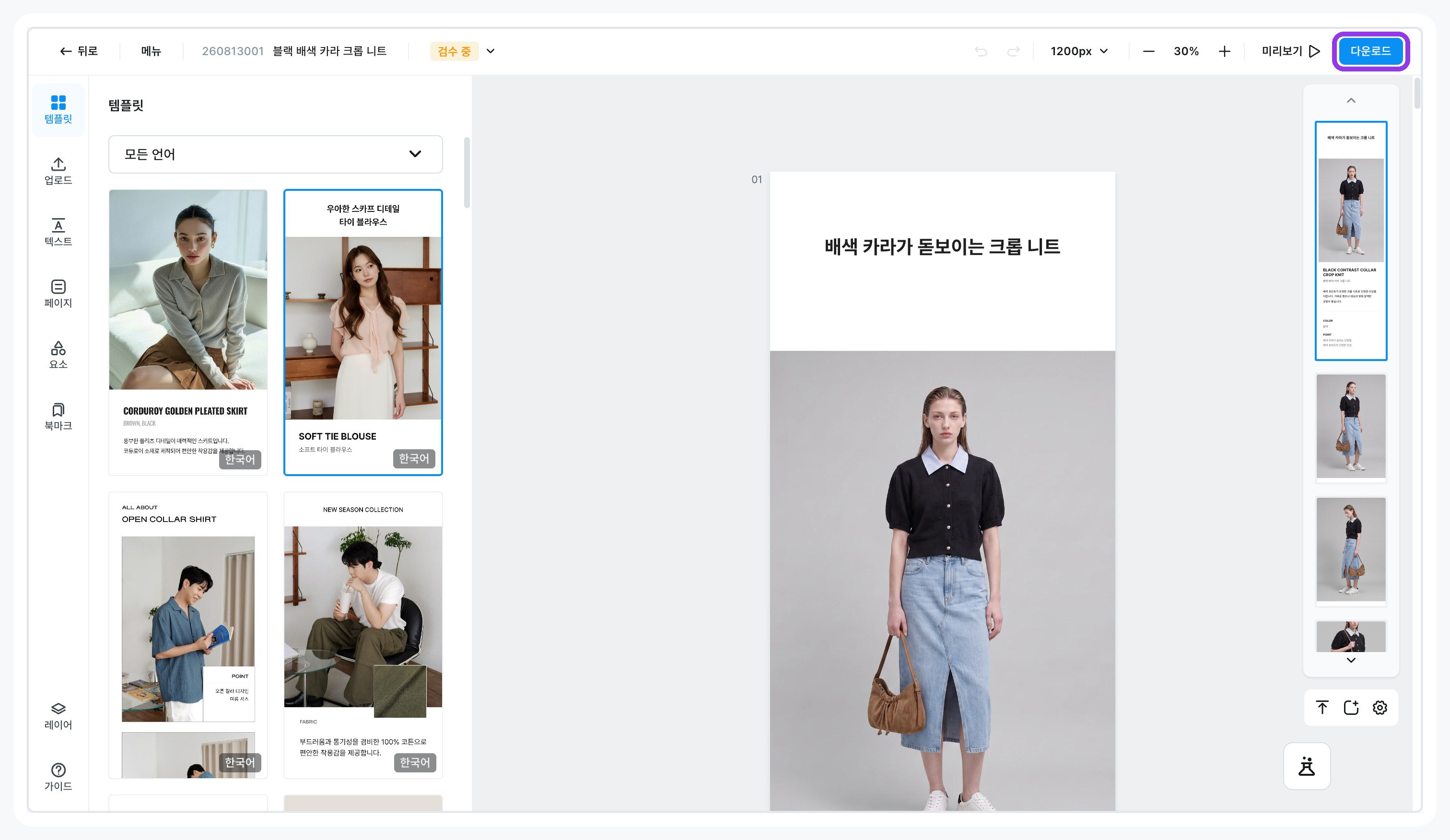Click the template panel scrollbar
This screenshot has width=1450, height=840.
(x=467, y=173)
